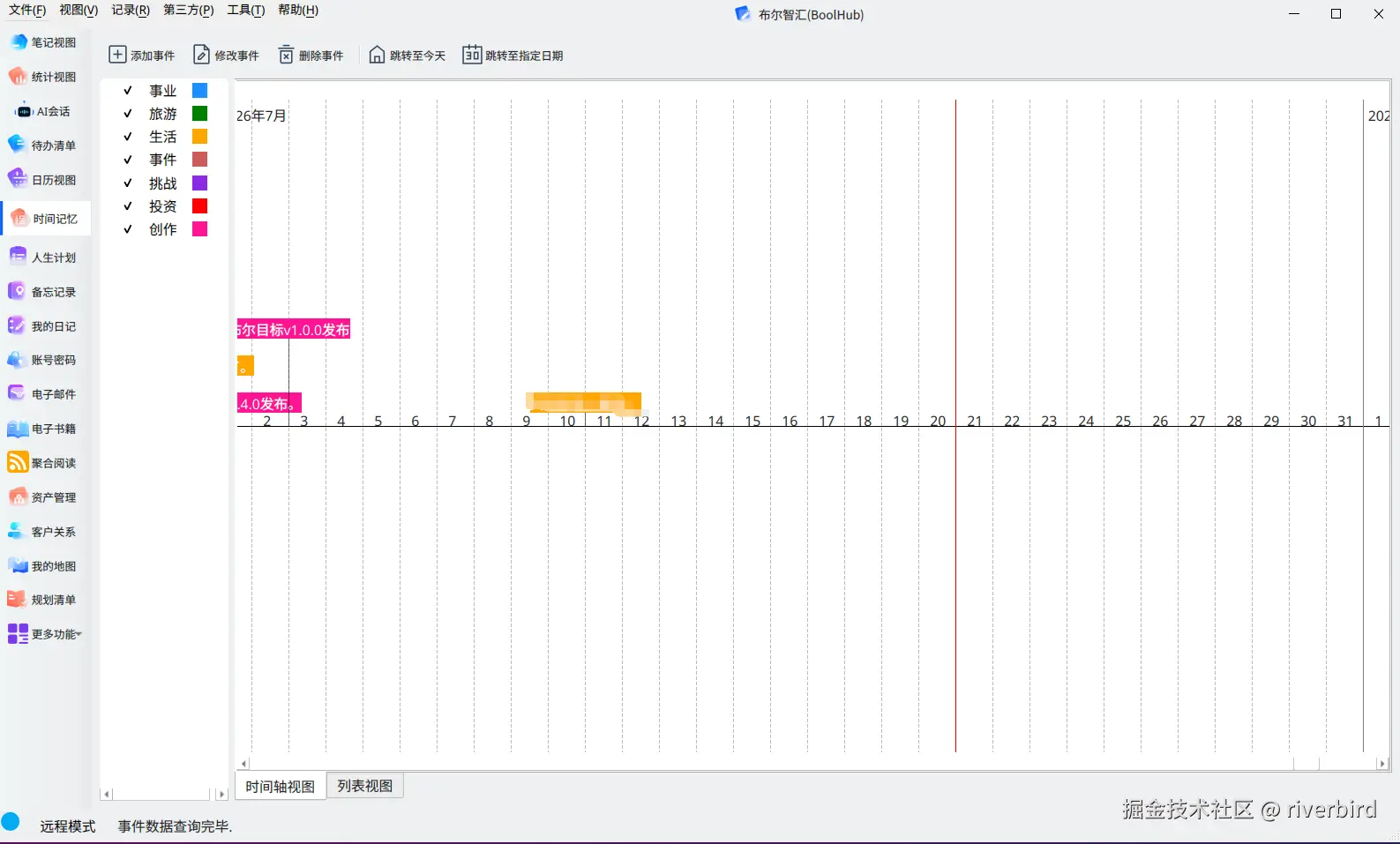Viewport: 1400px width, 844px height.
Task: Open the 资产管理 sidebar icon
Action: click(19, 497)
